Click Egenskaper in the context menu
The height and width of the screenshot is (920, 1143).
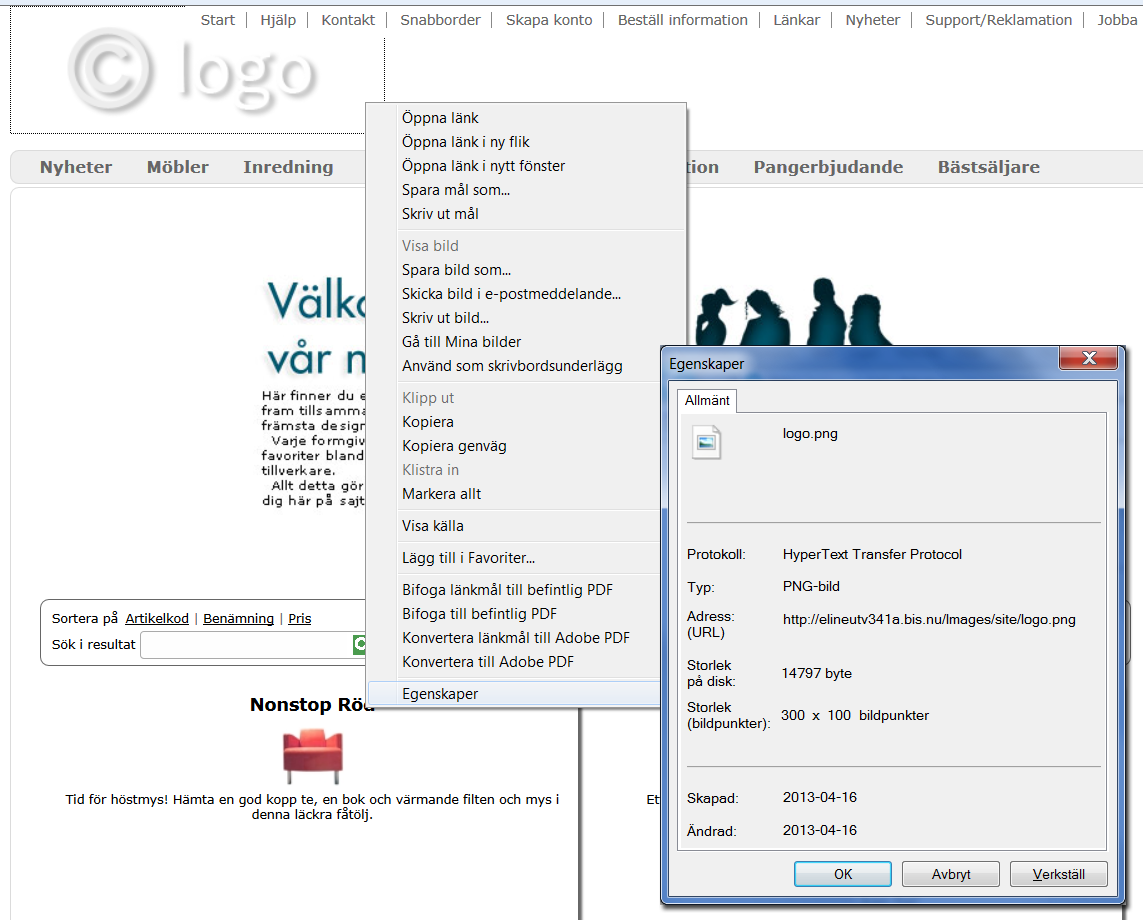pyautogui.click(x=515, y=693)
